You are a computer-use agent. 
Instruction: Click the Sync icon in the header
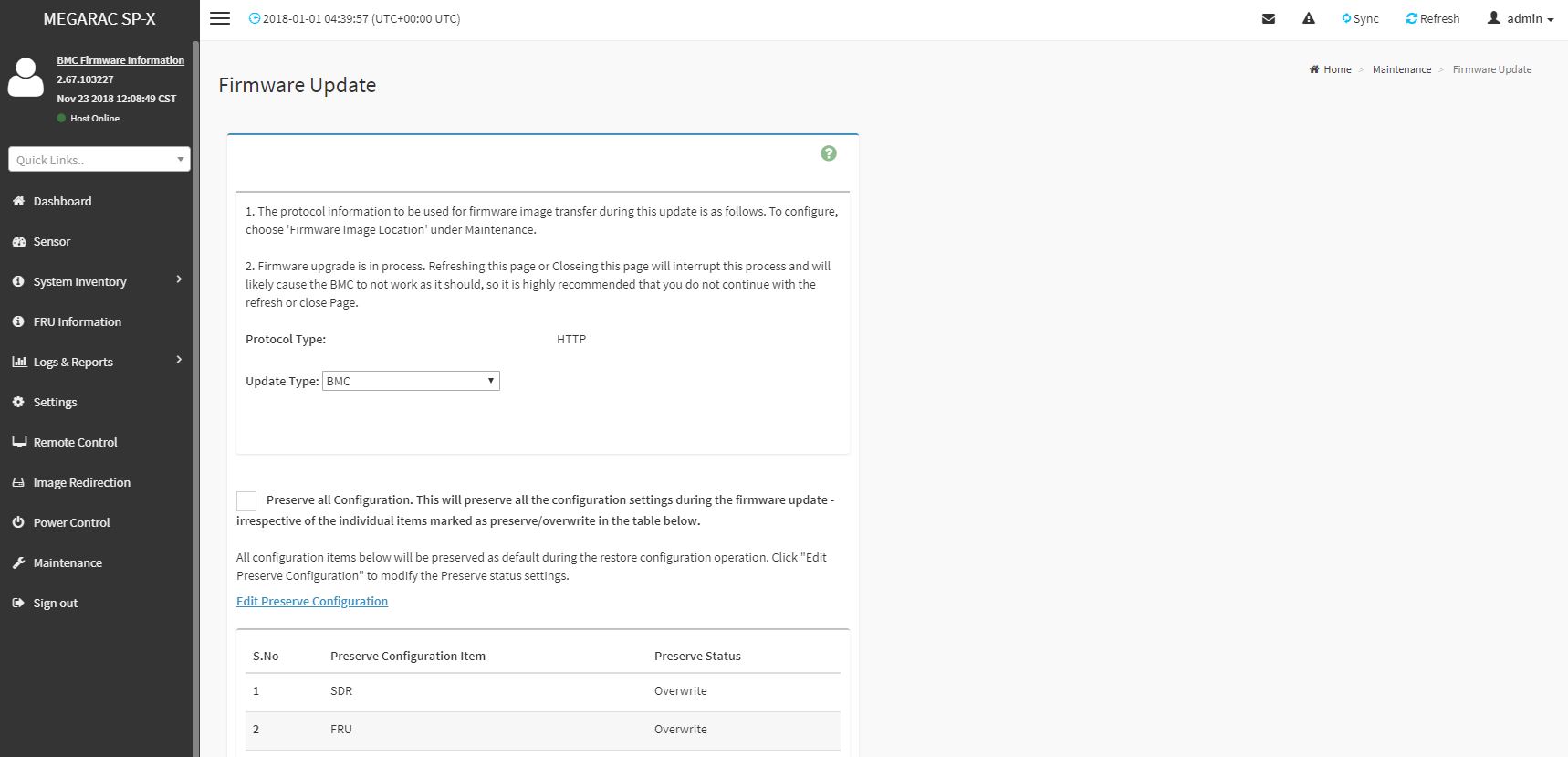coord(1346,18)
